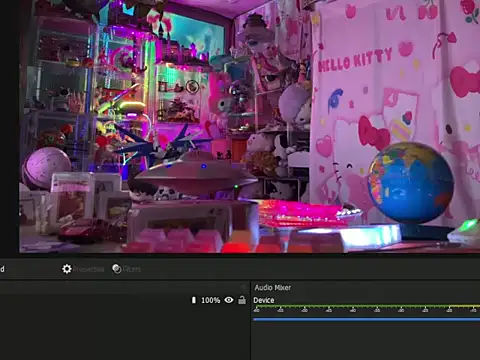Open source Properties via gear icon
Viewport: 480px width, 360px height.
67,269
